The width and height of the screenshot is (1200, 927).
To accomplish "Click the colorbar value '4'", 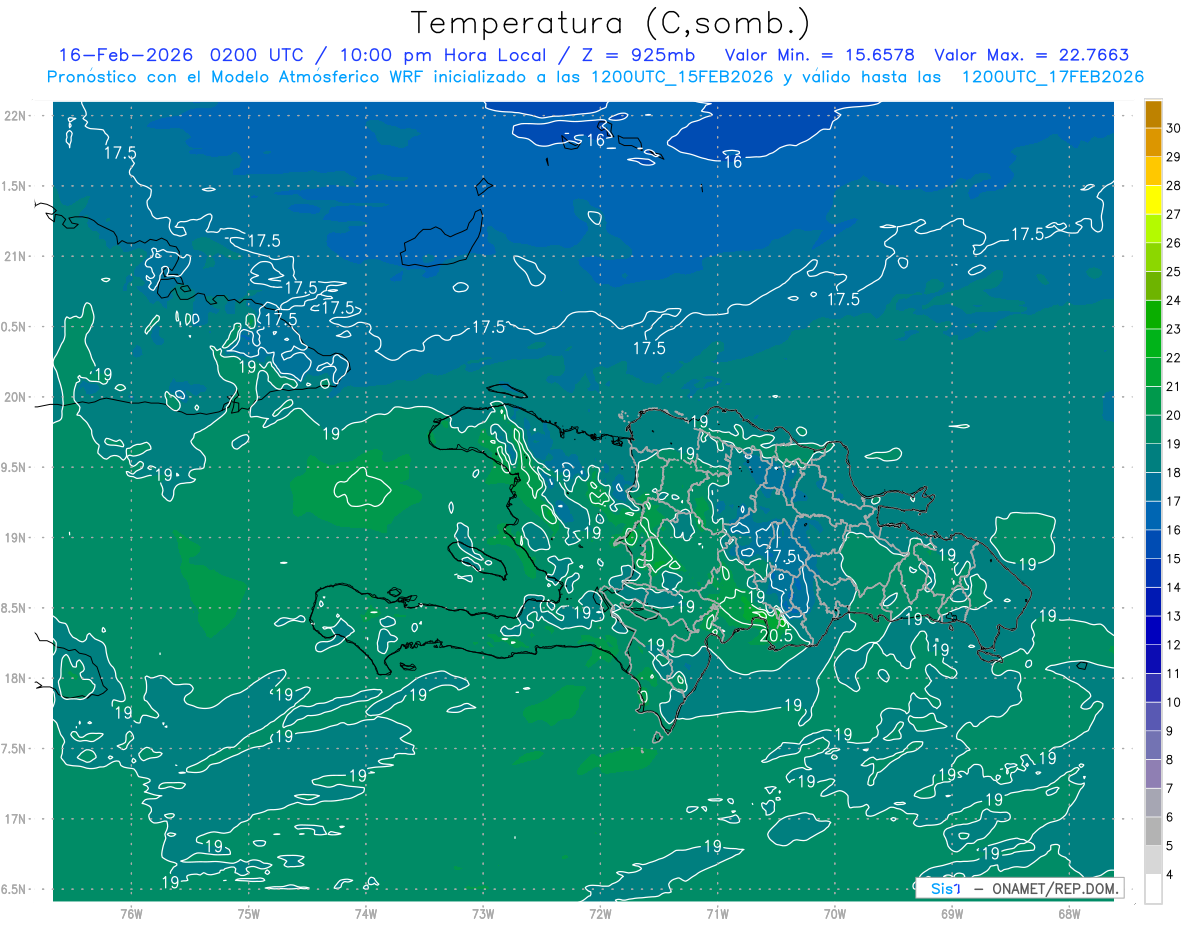I will [1170, 874].
